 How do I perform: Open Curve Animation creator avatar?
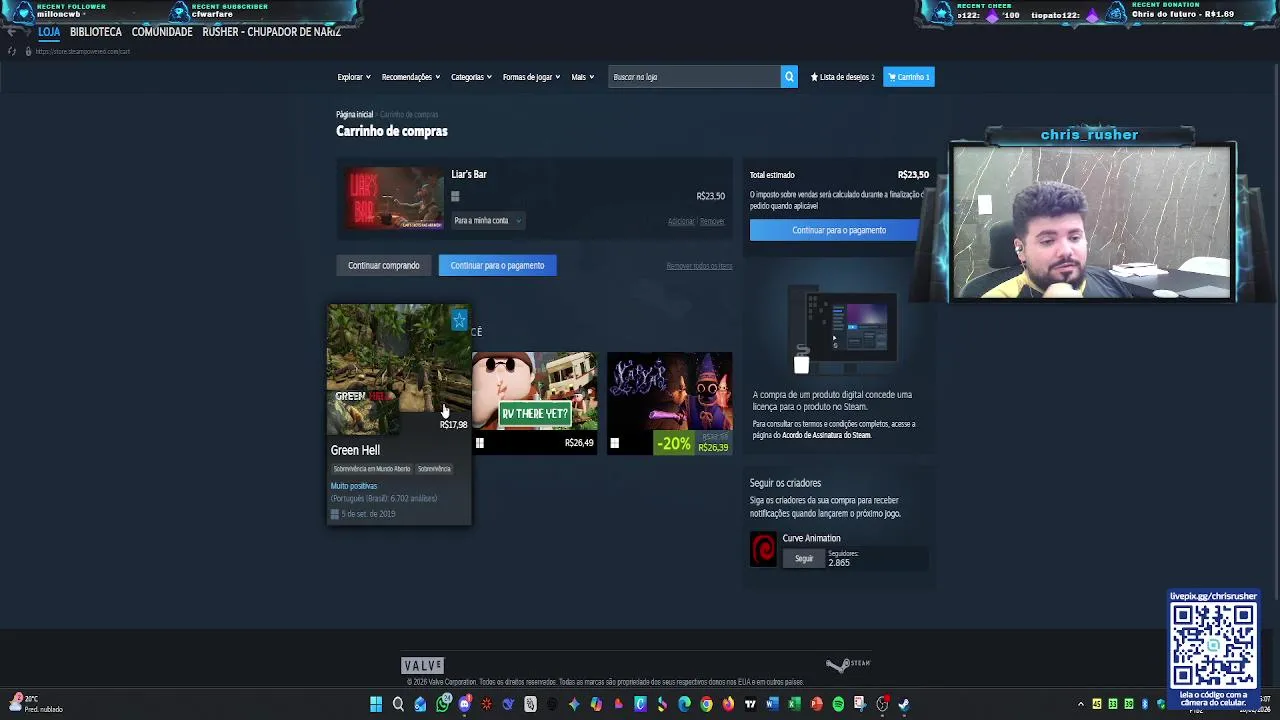(x=763, y=549)
